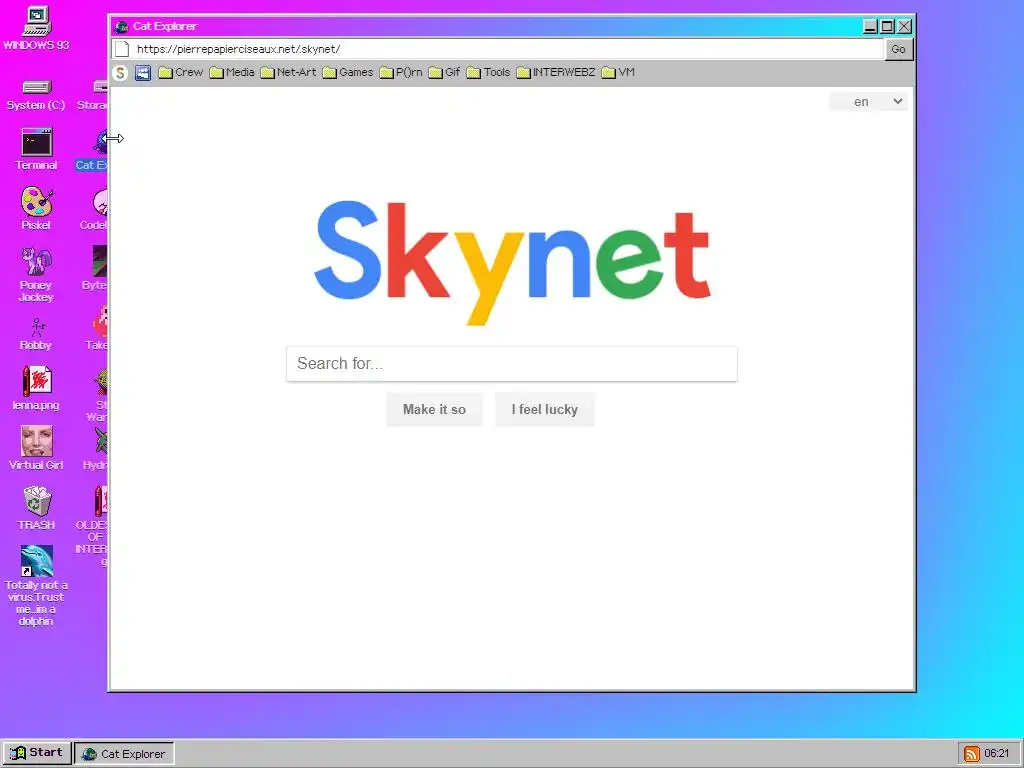The height and width of the screenshot is (768, 1024).
Task: Click the Skynet 'S' bookmark icon
Action: click(x=120, y=72)
